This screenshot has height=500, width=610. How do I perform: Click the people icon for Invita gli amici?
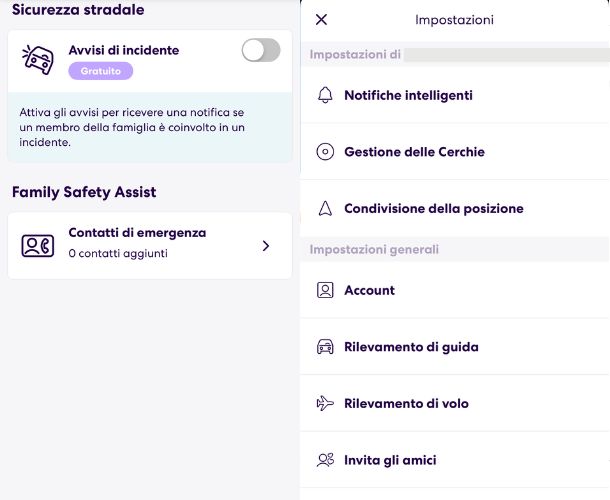tap(325, 460)
